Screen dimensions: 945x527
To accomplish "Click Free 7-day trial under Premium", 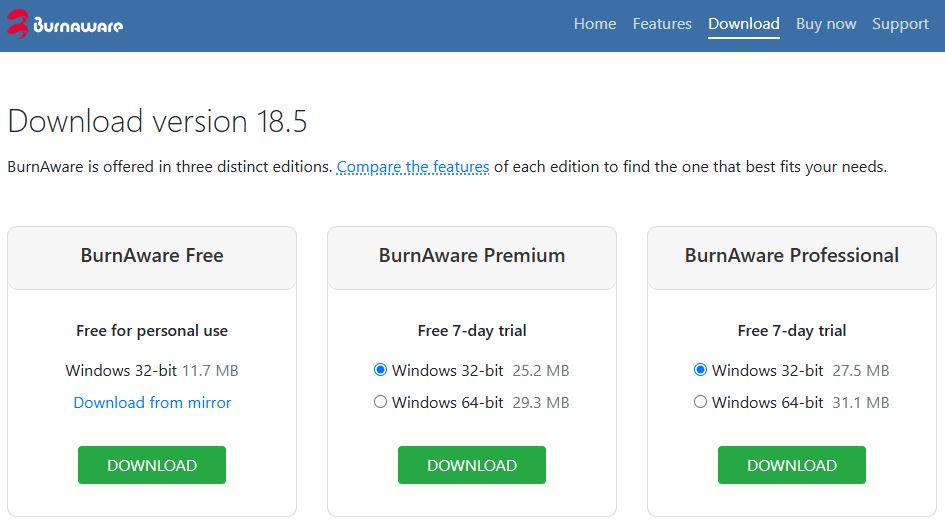I will pos(472,331).
